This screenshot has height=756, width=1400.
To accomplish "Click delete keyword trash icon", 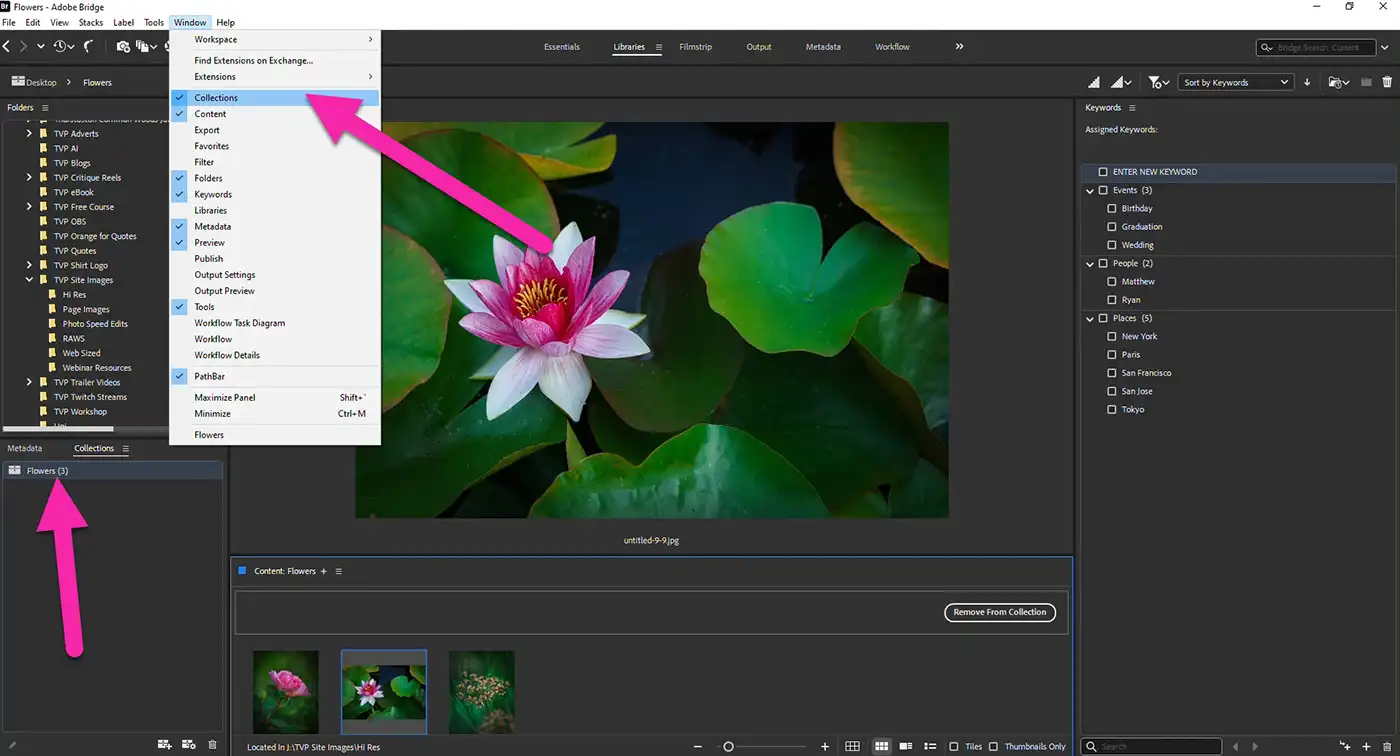I will coord(1387,746).
